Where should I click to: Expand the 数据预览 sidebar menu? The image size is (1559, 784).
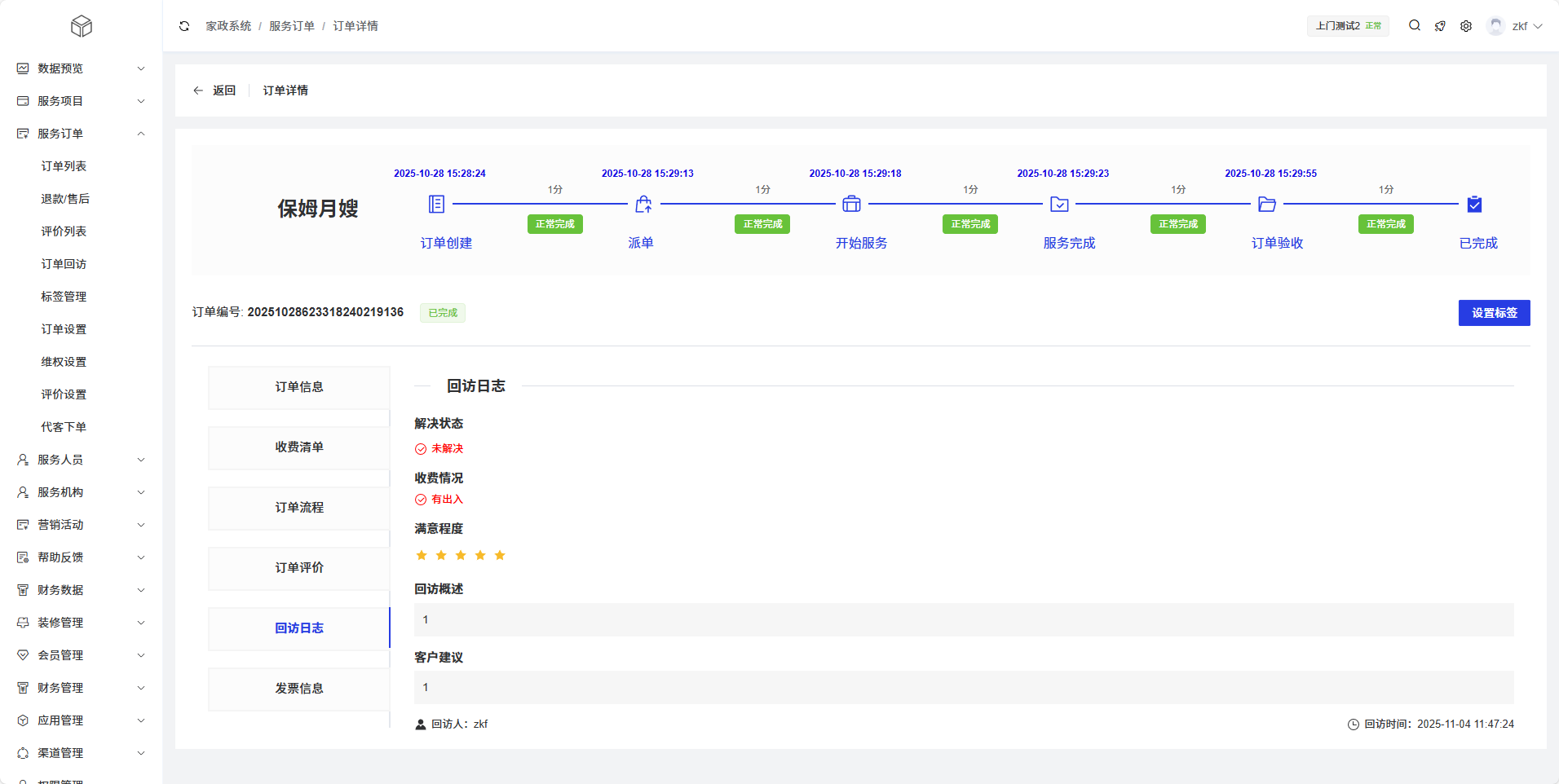[x=81, y=68]
